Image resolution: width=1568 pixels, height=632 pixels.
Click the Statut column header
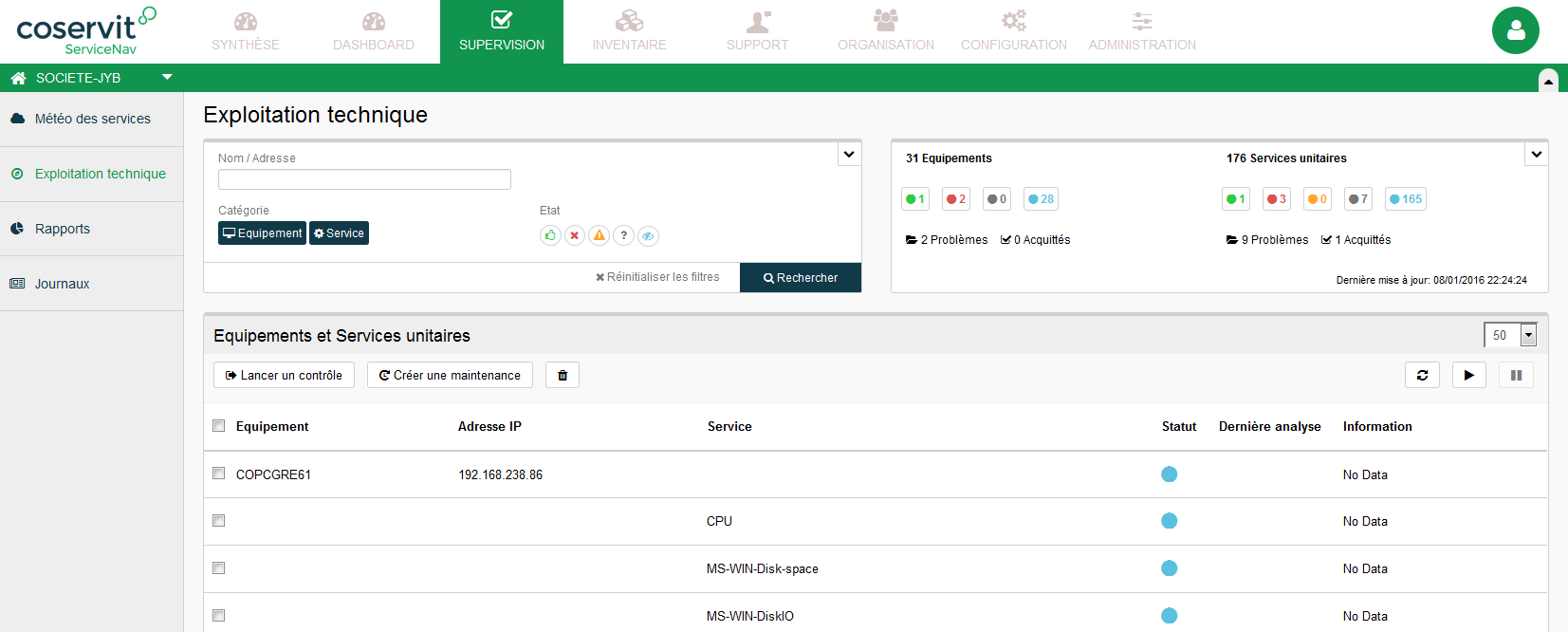pos(1179,427)
